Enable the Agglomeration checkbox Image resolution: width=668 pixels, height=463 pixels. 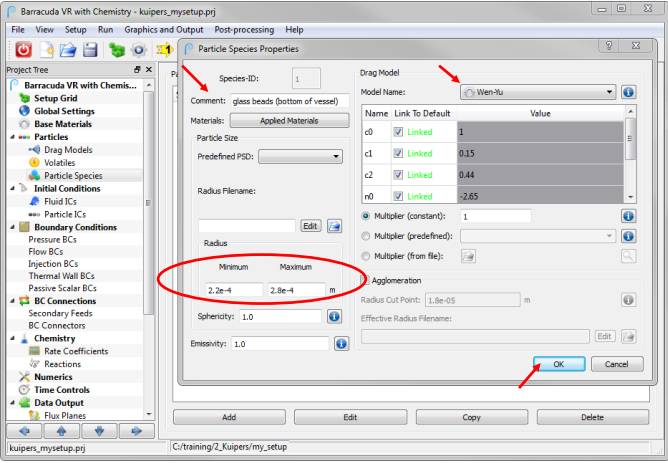click(366, 280)
